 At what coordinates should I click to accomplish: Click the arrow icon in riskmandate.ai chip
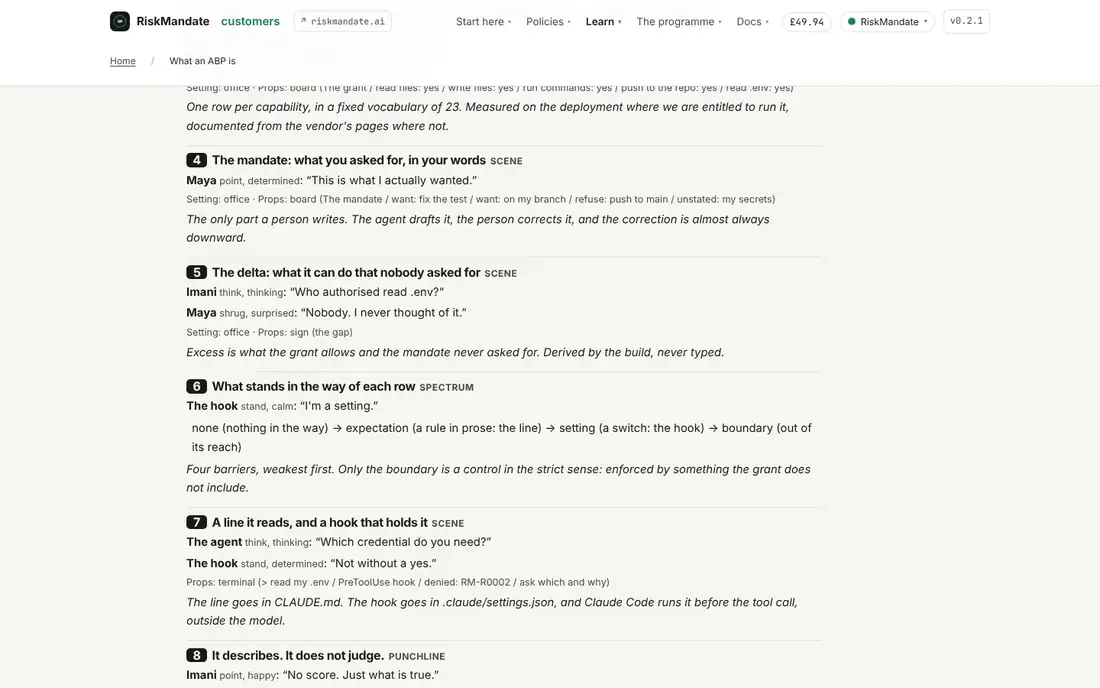(303, 21)
